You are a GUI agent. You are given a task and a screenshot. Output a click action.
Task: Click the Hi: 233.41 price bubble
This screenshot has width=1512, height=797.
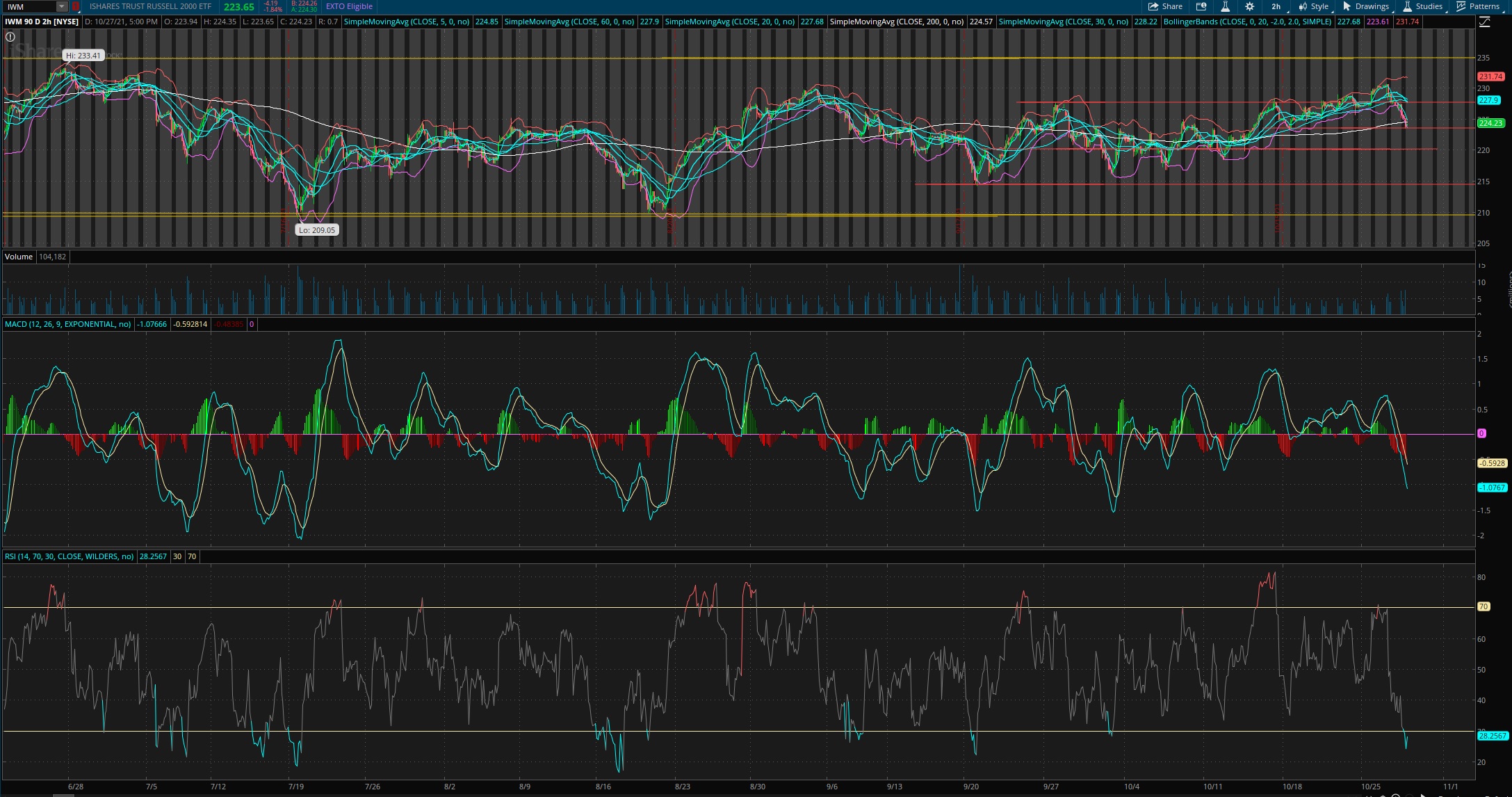[83, 56]
